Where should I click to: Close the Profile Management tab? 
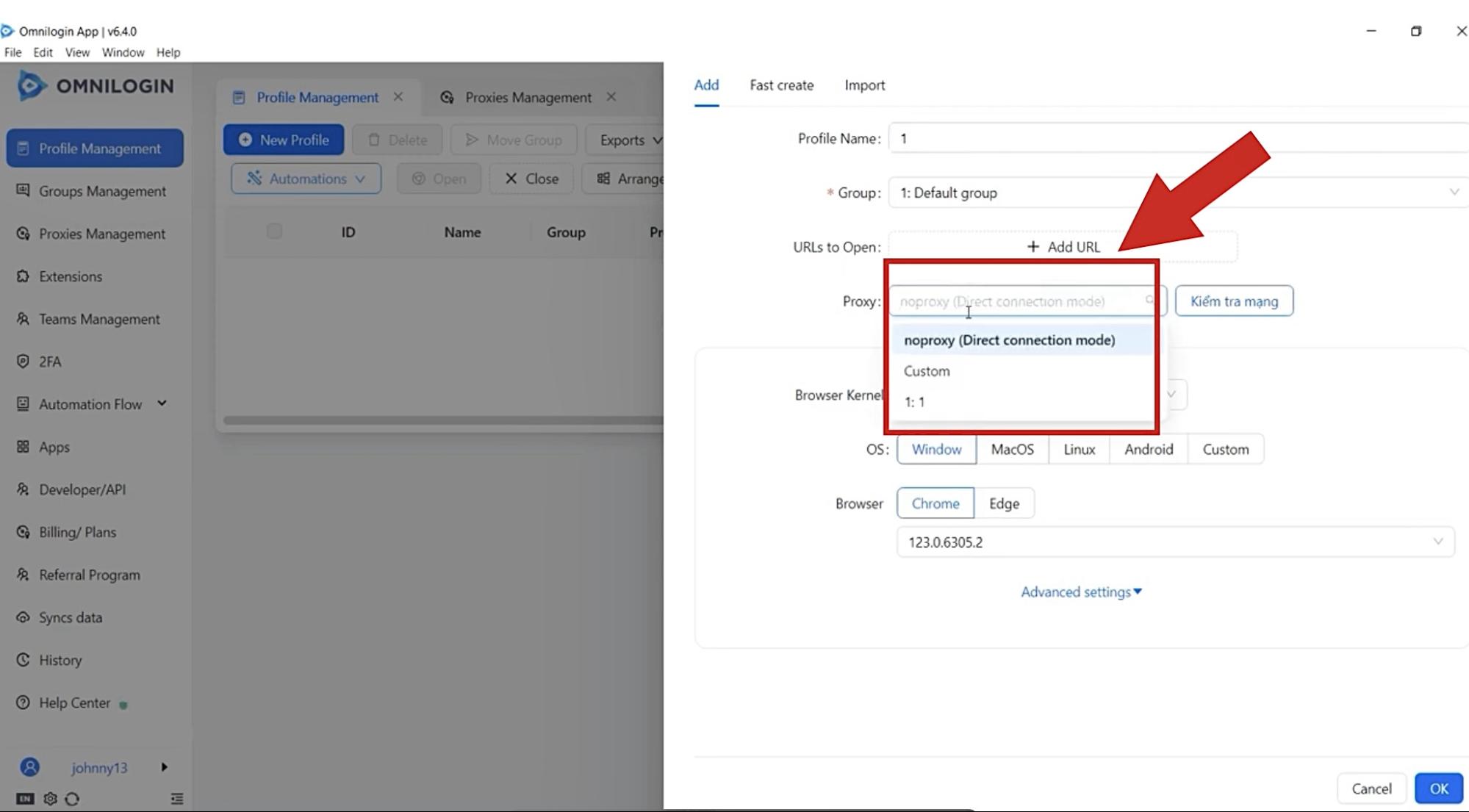[x=398, y=97]
